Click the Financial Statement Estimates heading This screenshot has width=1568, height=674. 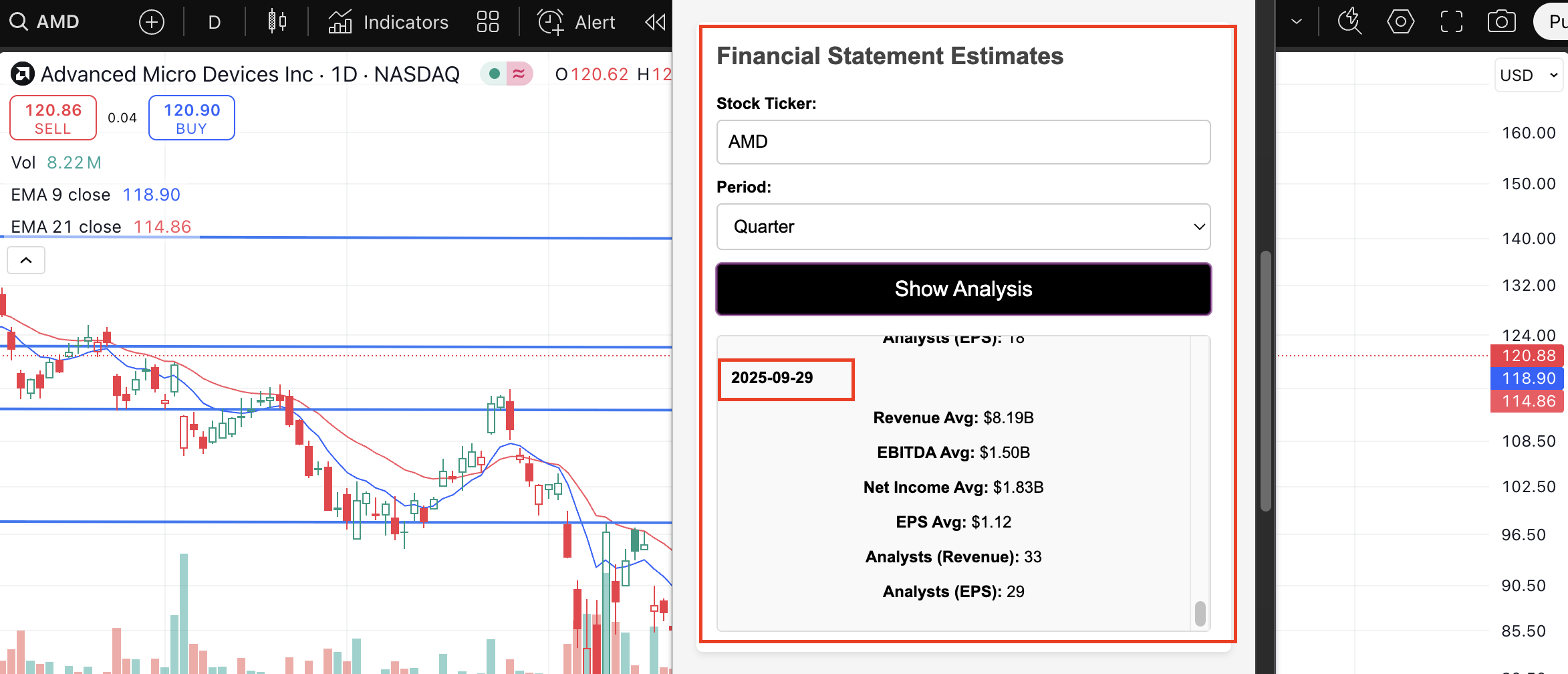[x=890, y=56]
